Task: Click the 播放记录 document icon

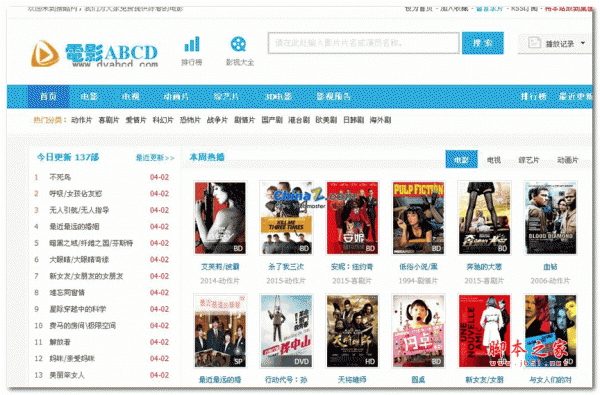Action: coord(534,43)
